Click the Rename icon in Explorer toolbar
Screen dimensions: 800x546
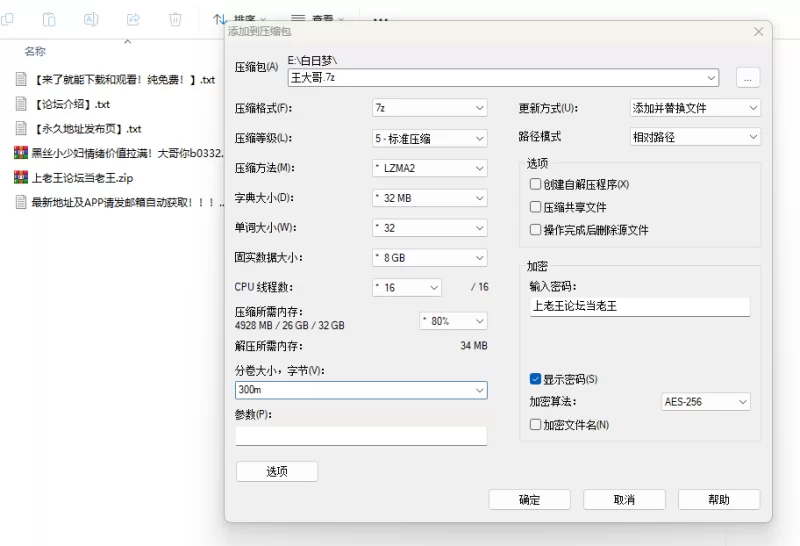pyautogui.click(x=91, y=19)
